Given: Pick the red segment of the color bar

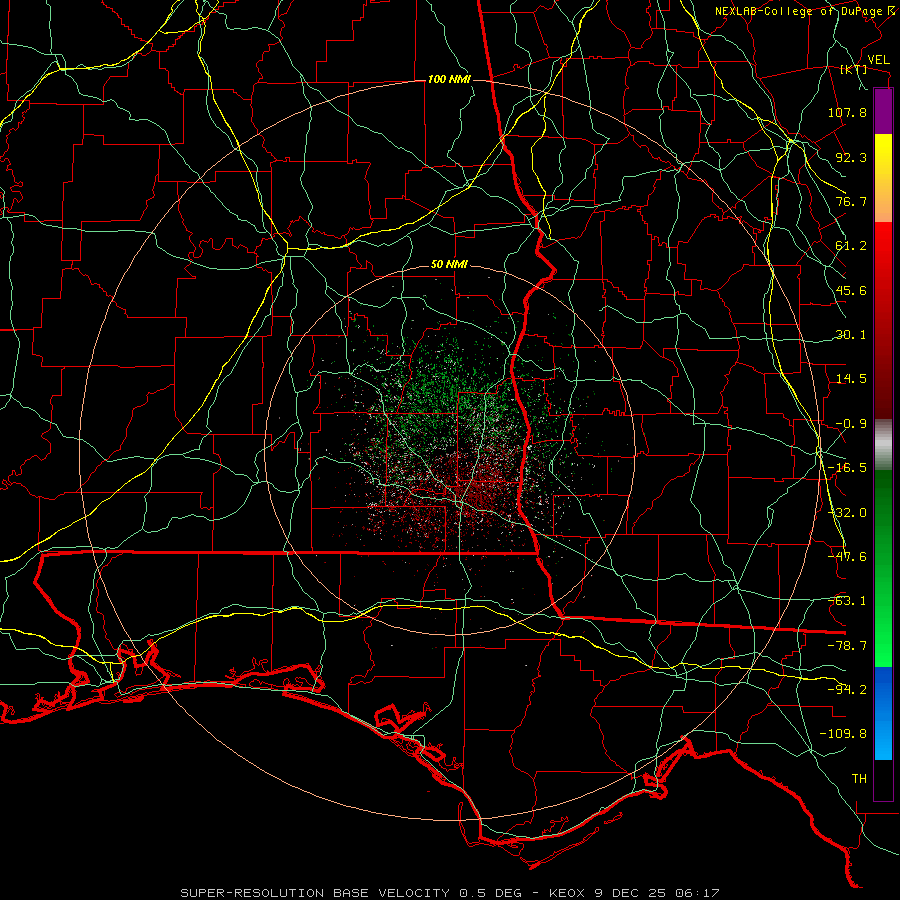Looking at the screenshot, I should tap(883, 320).
